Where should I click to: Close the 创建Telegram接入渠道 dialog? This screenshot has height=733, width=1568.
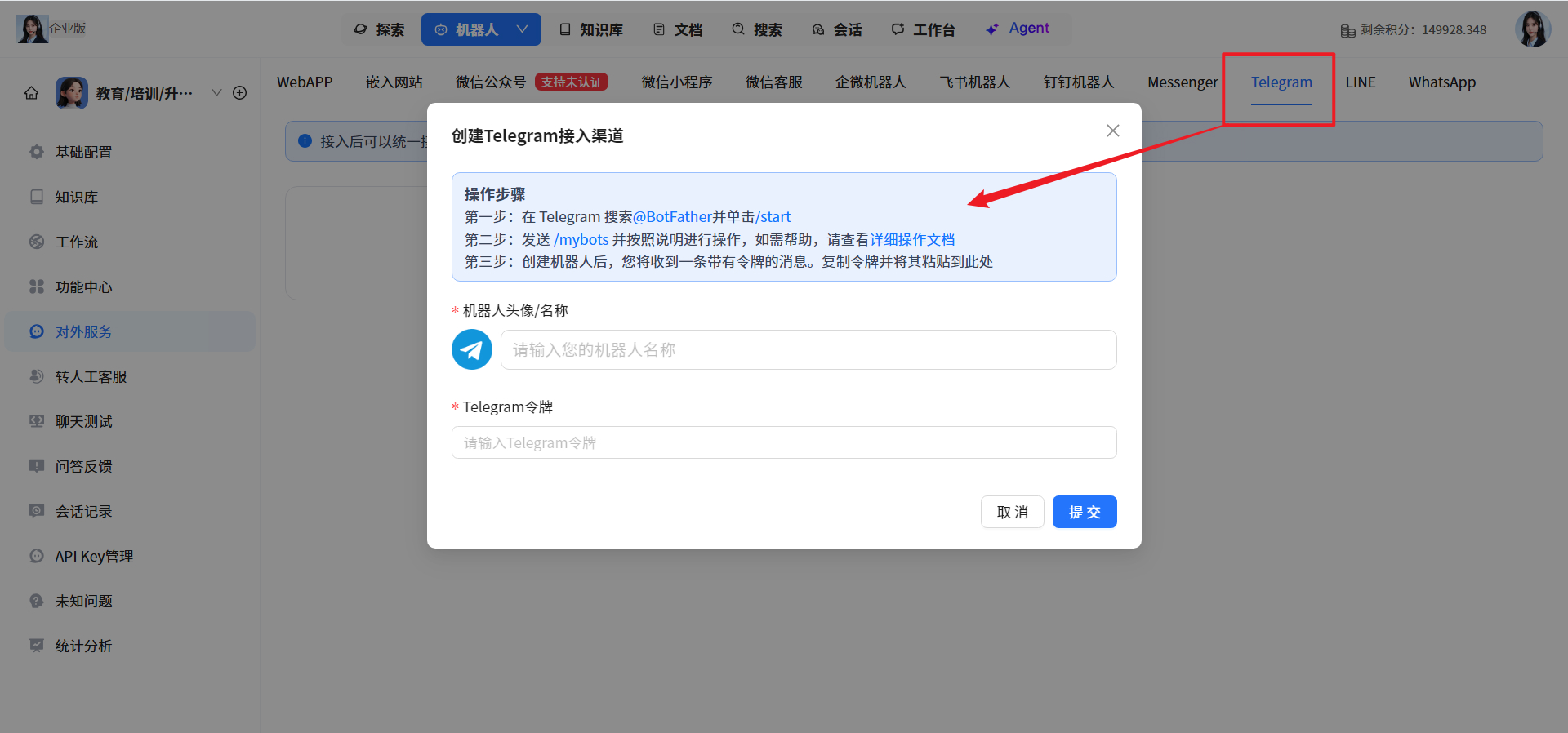(1112, 131)
